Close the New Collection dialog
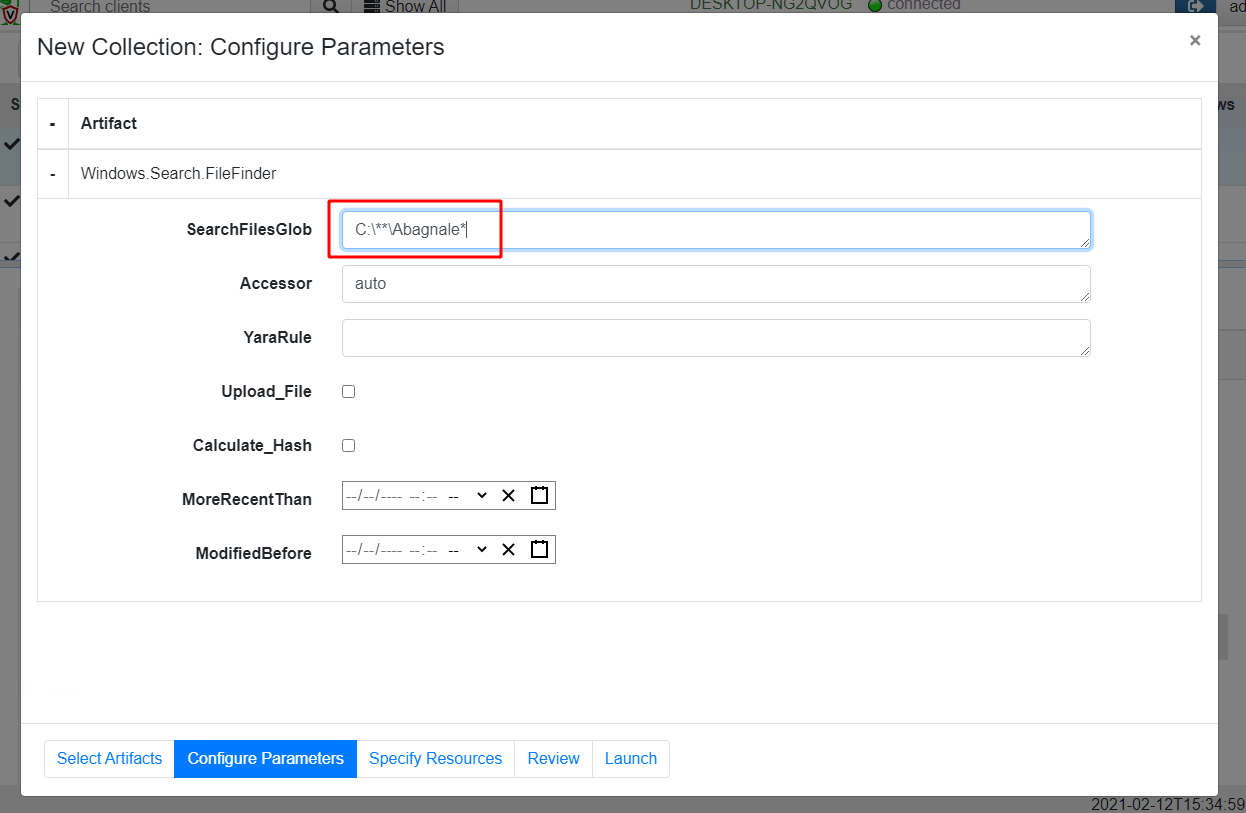 [1194, 41]
